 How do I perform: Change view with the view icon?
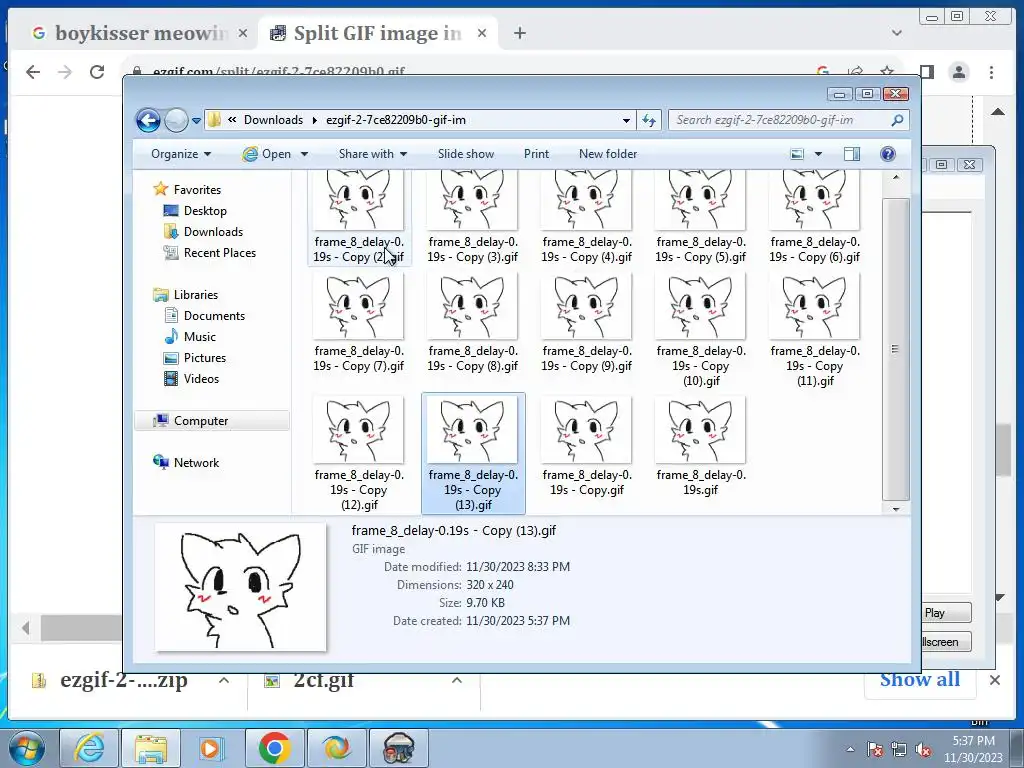[x=797, y=154]
